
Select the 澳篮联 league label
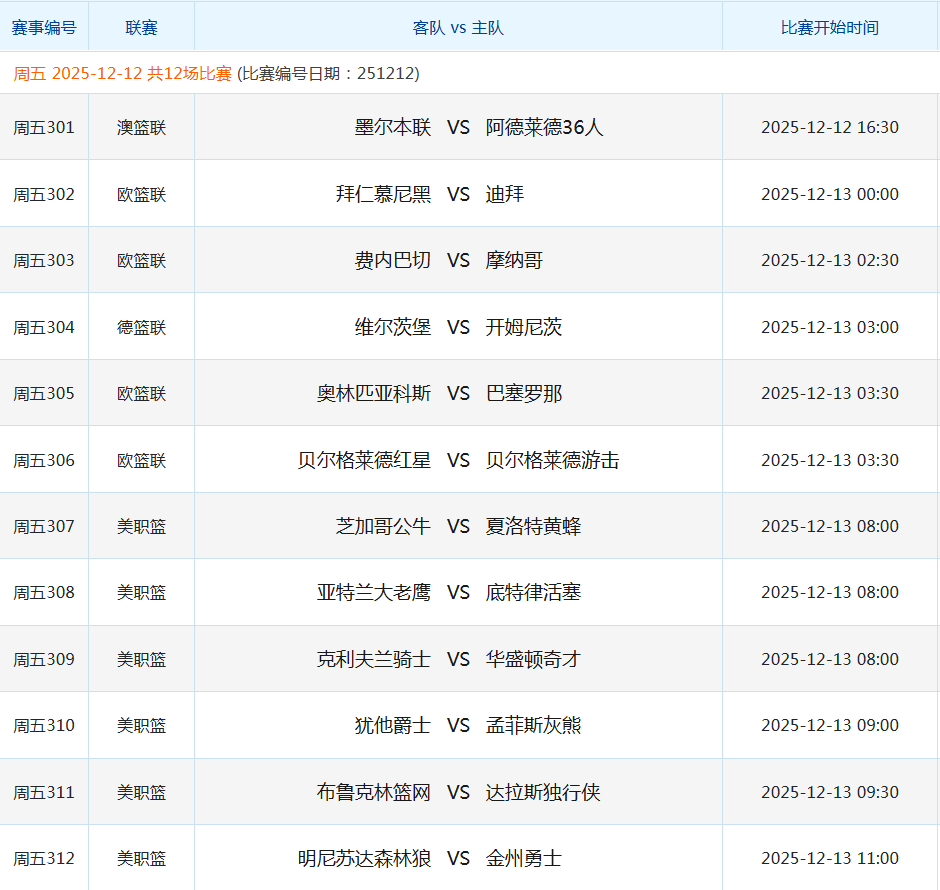[x=141, y=127]
